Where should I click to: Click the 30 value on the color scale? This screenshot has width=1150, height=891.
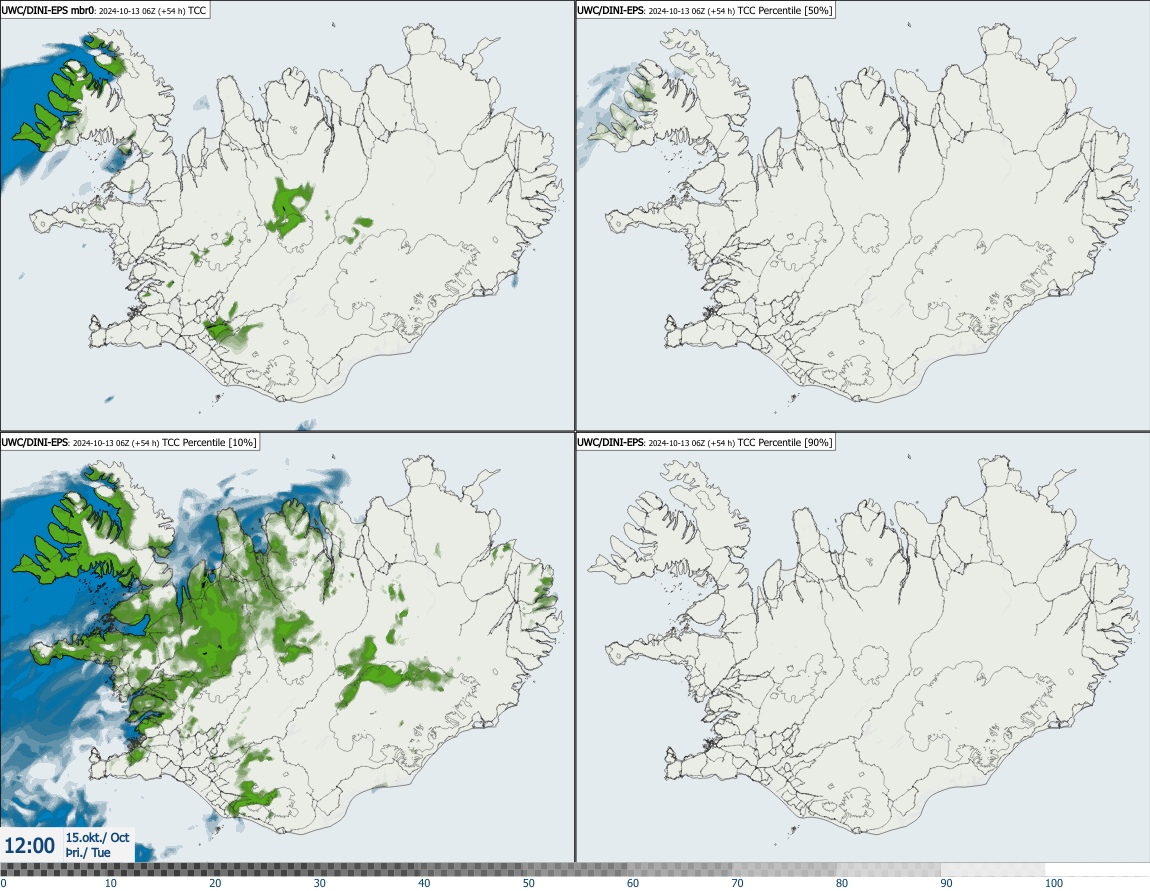click(320, 883)
